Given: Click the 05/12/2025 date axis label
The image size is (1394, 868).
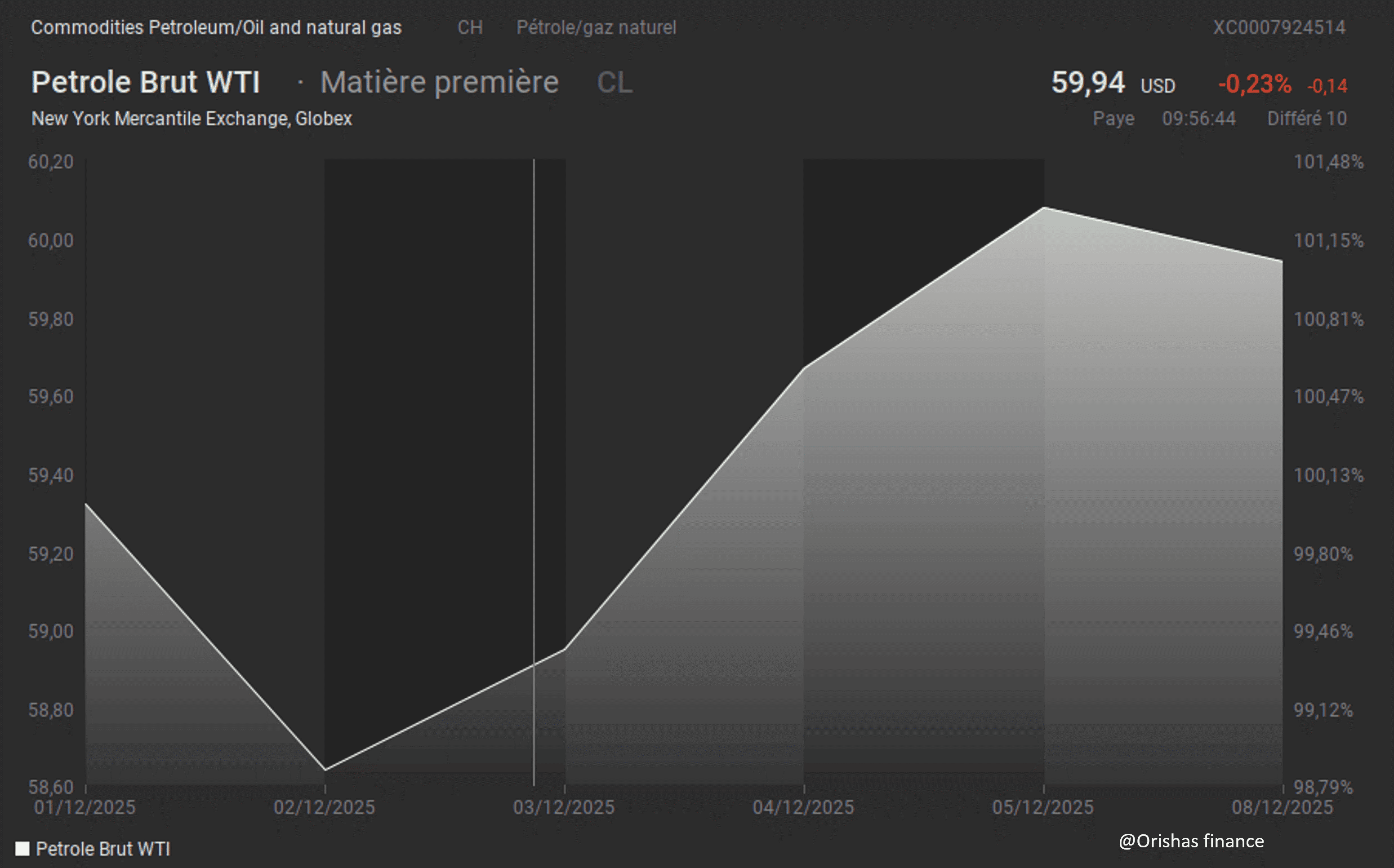Looking at the screenshot, I should pos(1042,807).
